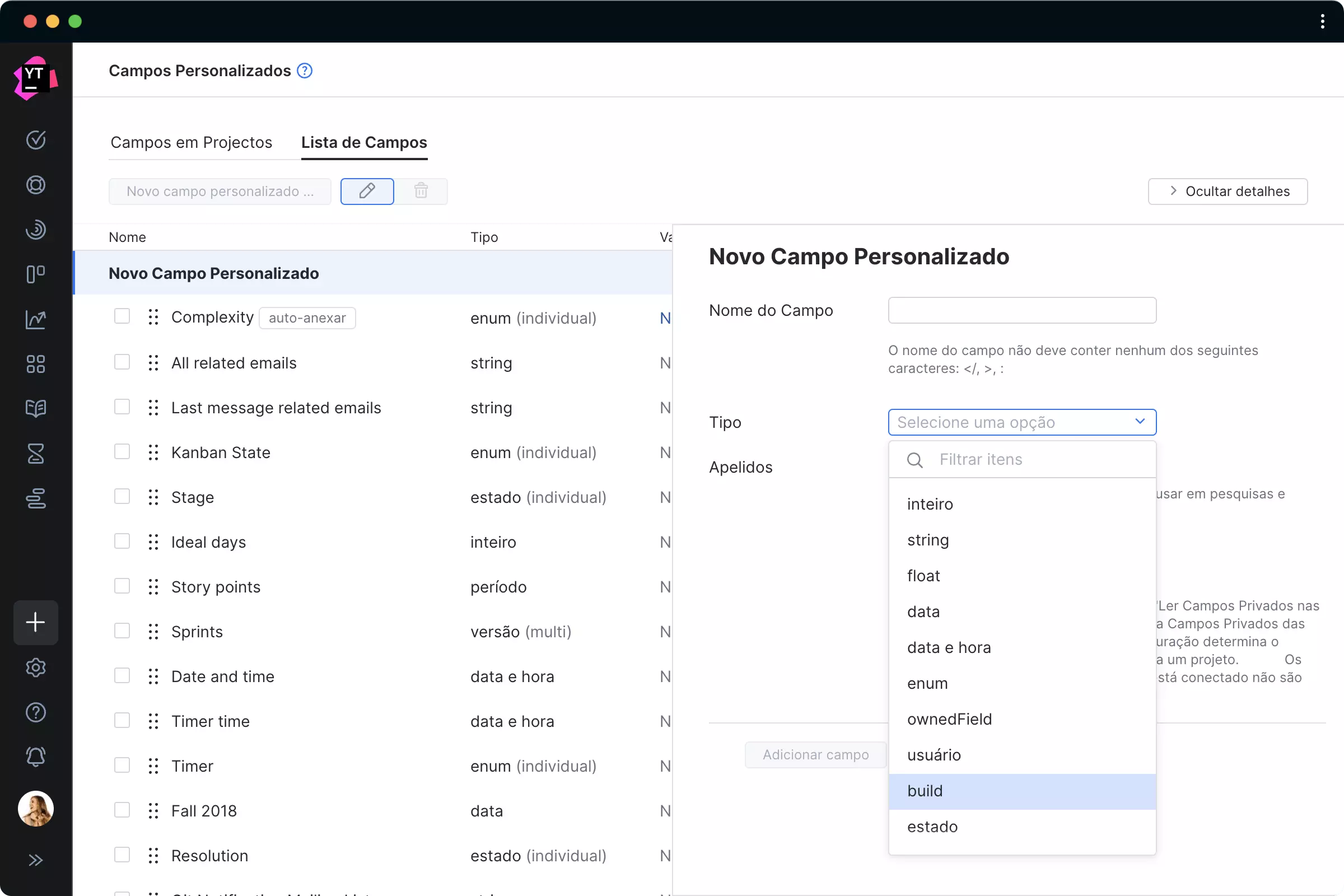The width and height of the screenshot is (1344, 896).
Task: Collapse the Tipo dropdown via chevron
Action: point(1140,422)
